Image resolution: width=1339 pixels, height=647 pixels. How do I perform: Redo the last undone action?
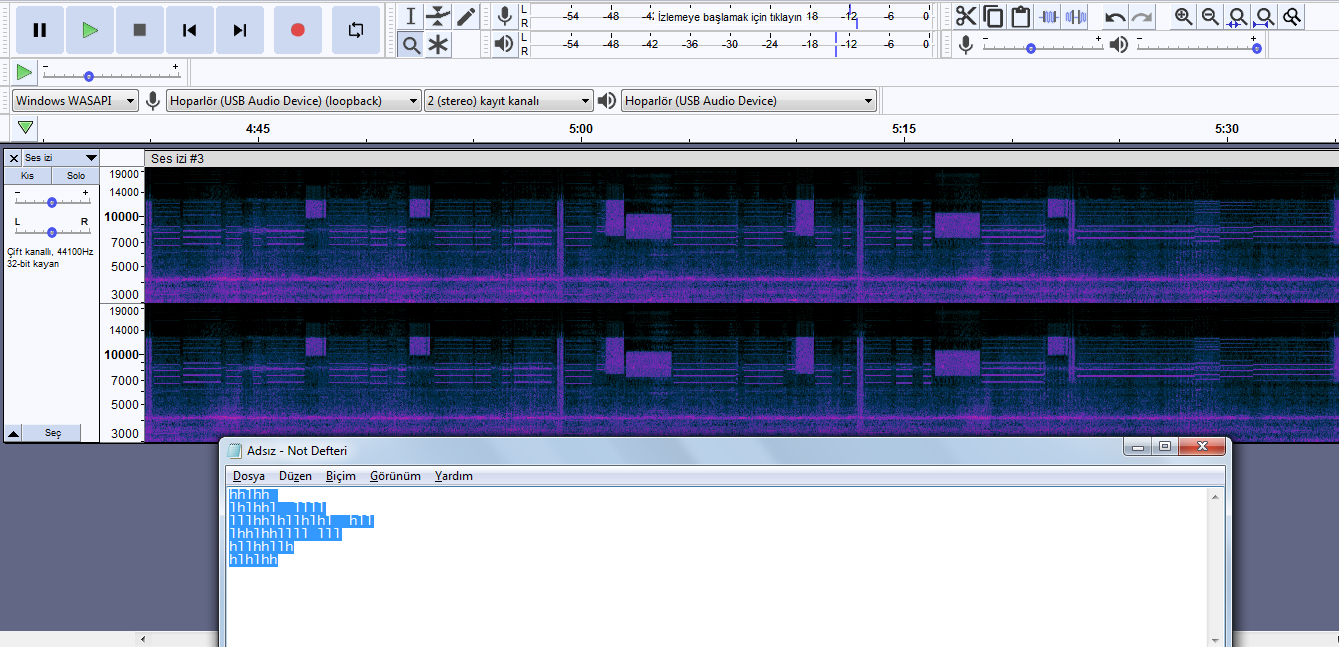[x=1142, y=16]
